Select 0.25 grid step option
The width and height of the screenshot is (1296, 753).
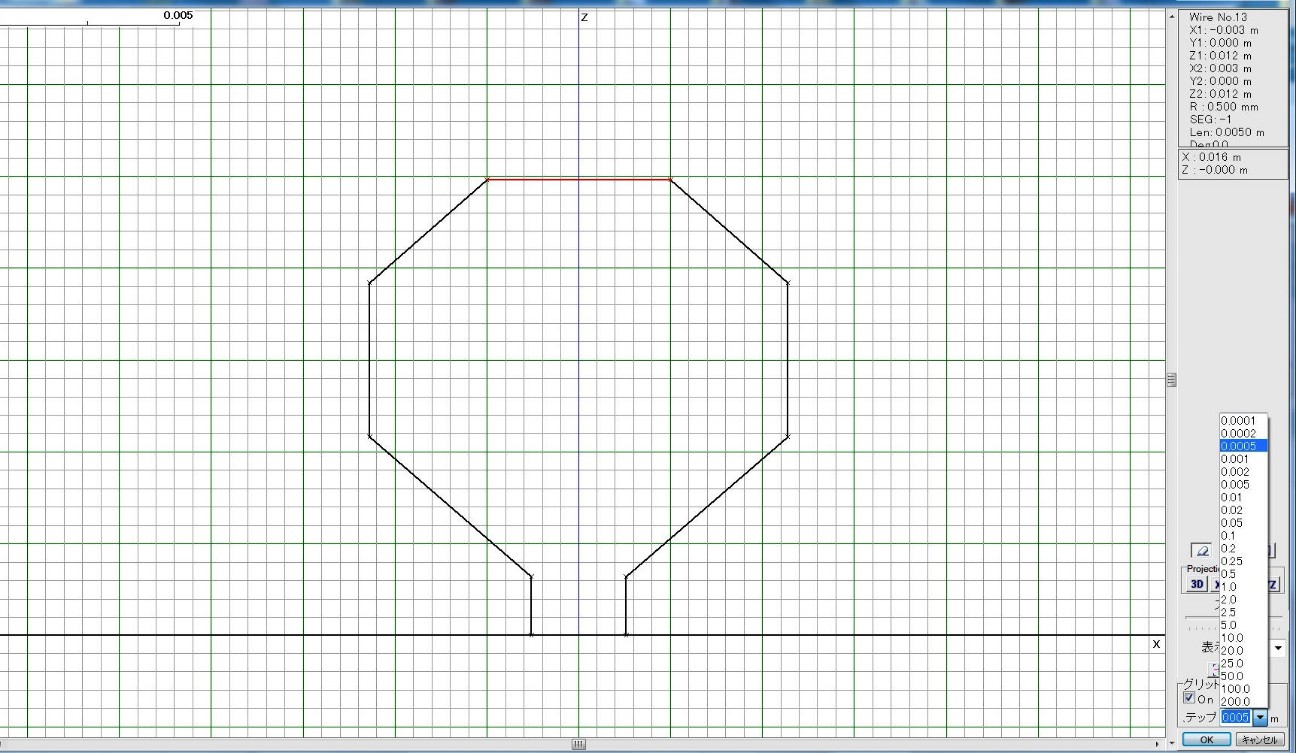(1244, 562)
